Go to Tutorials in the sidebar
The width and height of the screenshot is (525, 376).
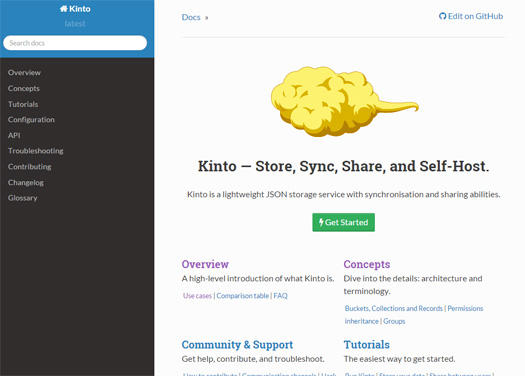click(x=23, y=104)
